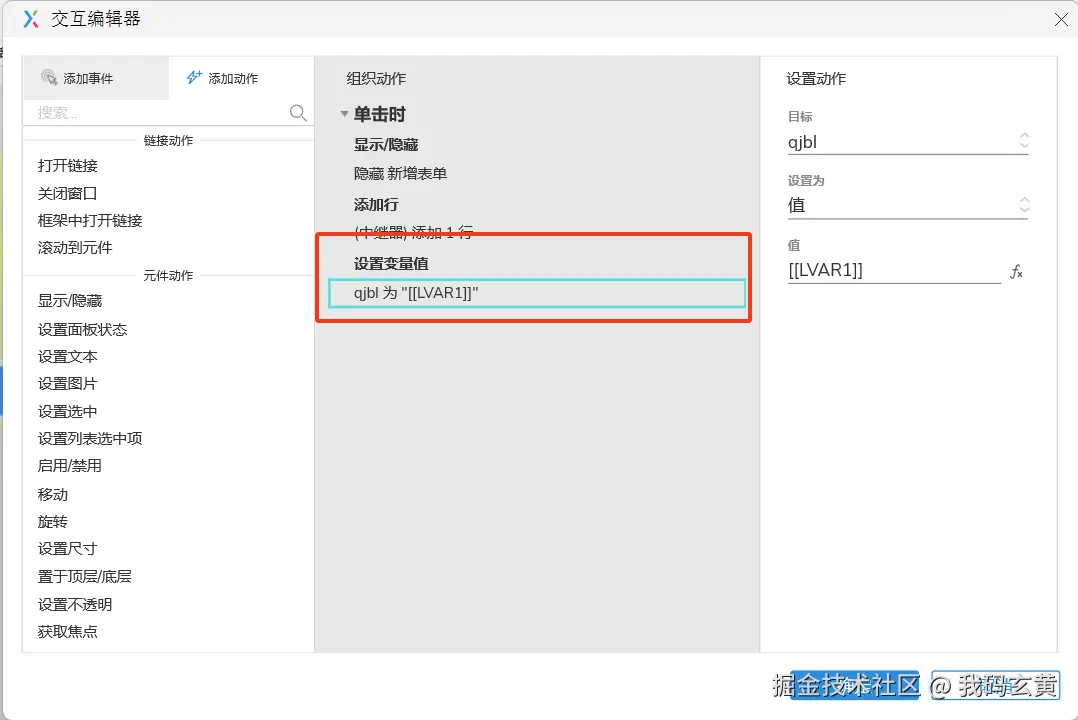Select the qjbl 为 "[[LVAR1]]" row
Screen dimensions: 1078x720
point(537,293)
